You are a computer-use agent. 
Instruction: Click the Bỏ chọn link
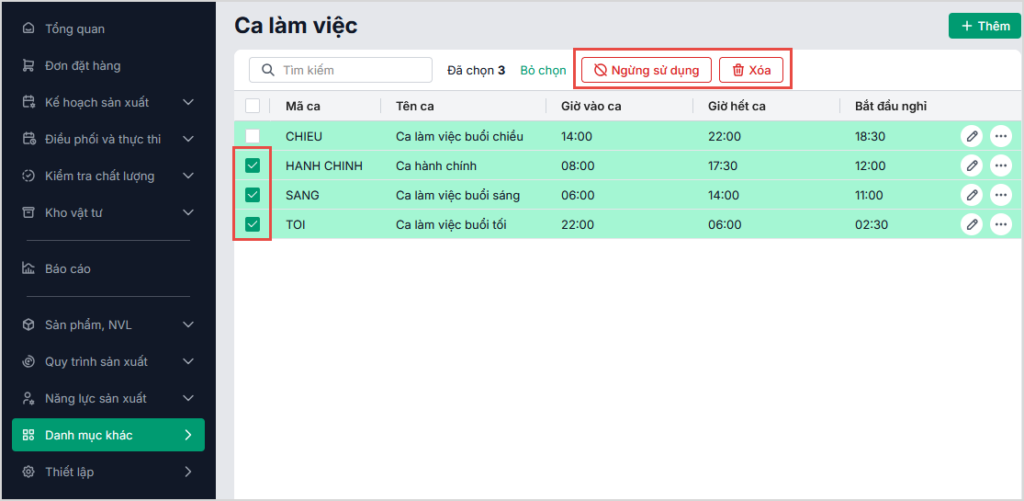543,71
